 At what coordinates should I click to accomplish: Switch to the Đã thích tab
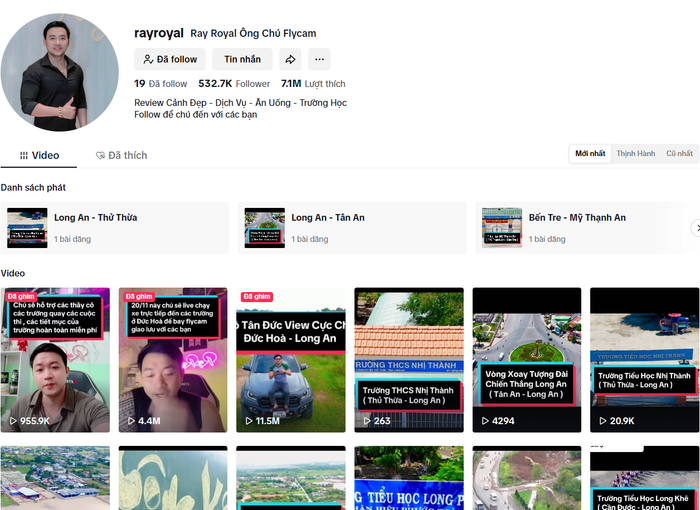pos(121,156)
